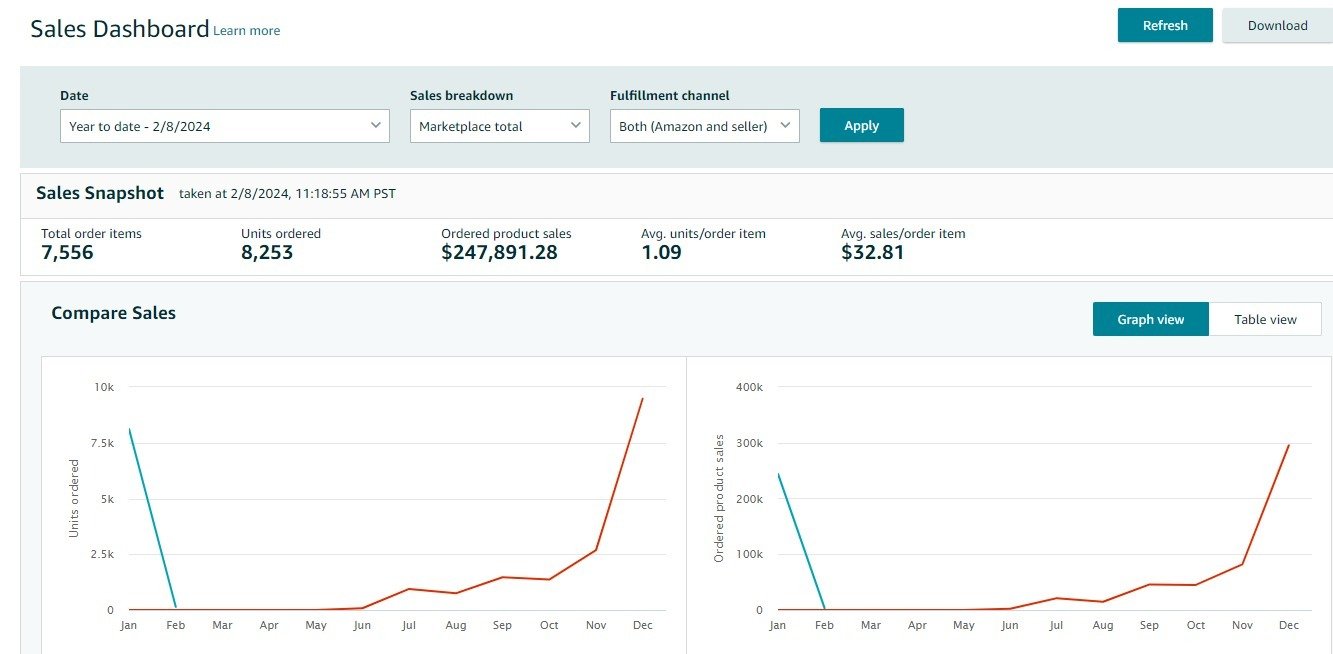The height and width of the screenshot is (654, 1333).
Task: Open the Sales breakdown dropdown
Action: 499,126
